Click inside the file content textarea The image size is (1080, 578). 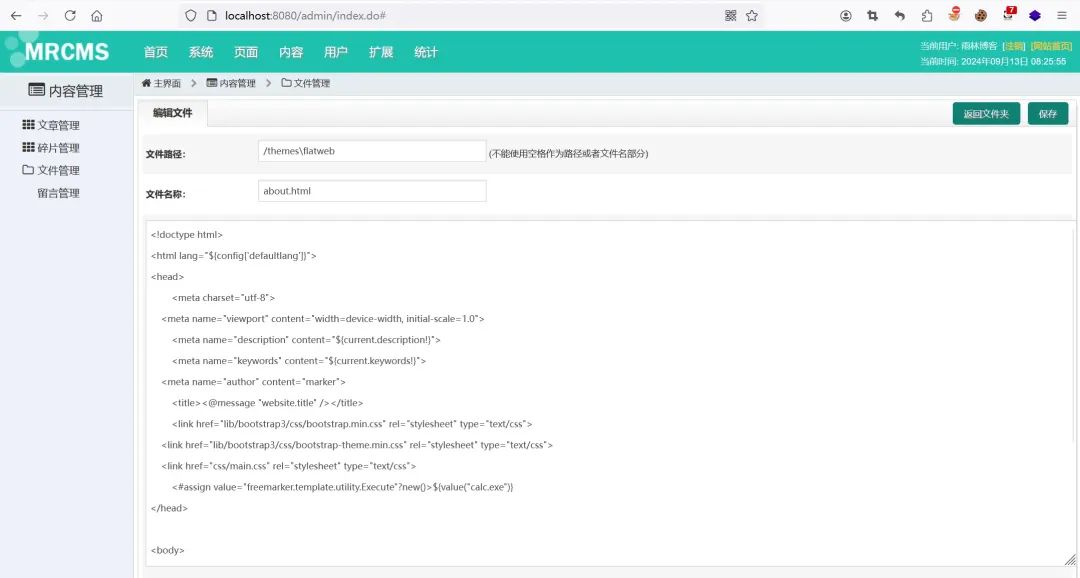610,393
